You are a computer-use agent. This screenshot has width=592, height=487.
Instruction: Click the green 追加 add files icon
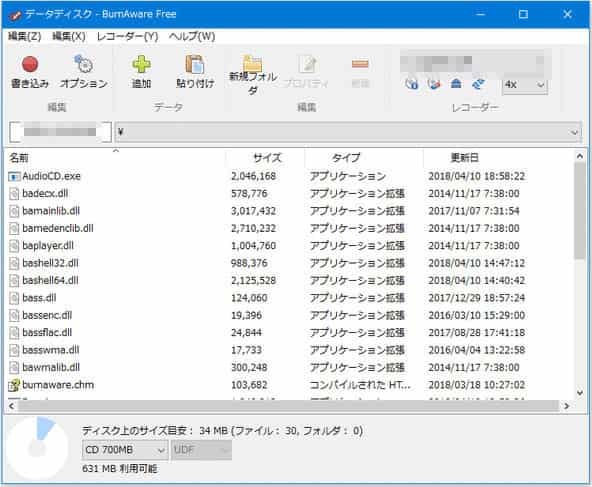(x=142, y=64)
